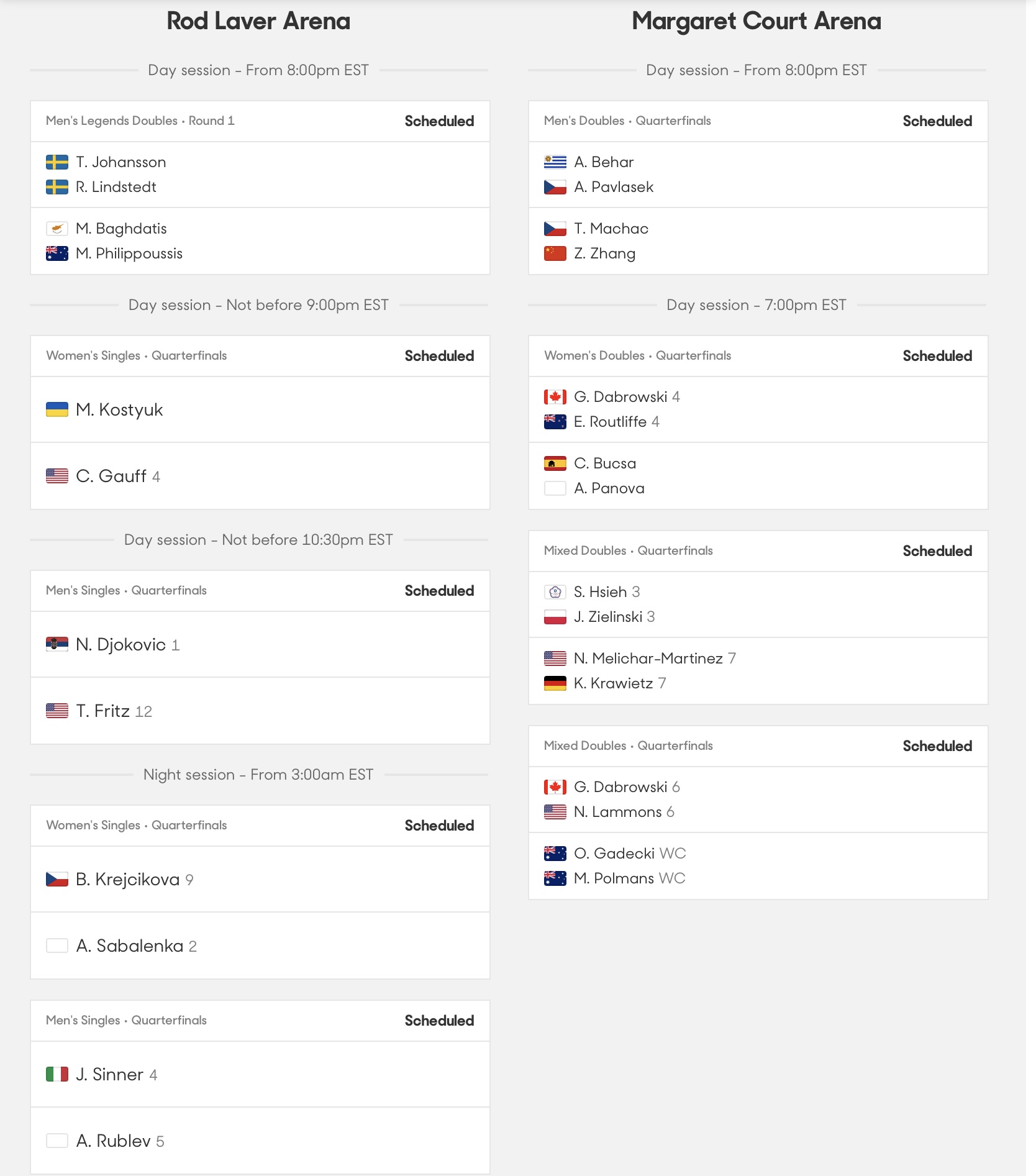Click Serbia flag beside N. Djokovic

[x=57, y=644]
